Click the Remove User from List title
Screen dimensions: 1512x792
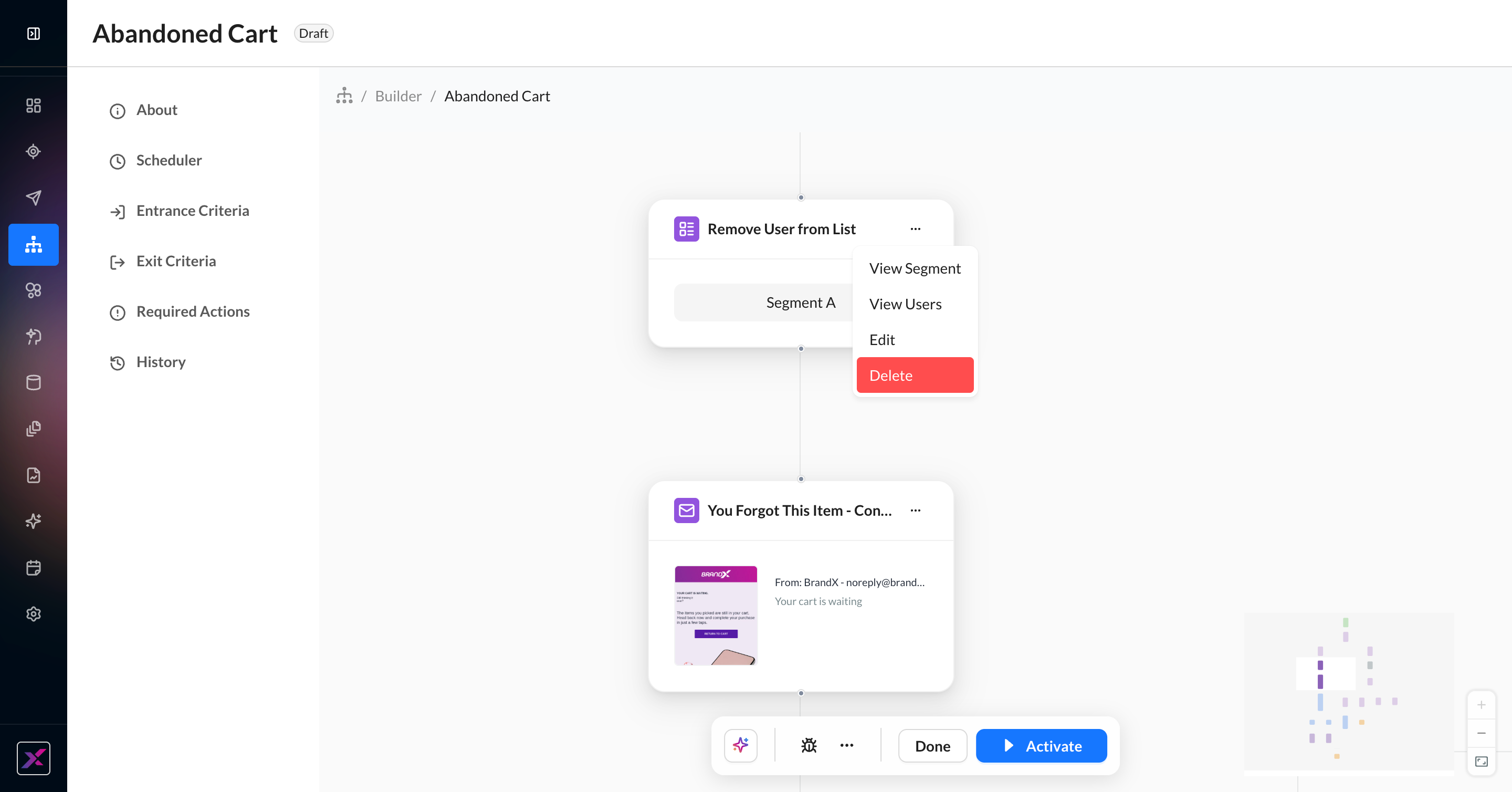pyautogui.click(x=781, y=229)
